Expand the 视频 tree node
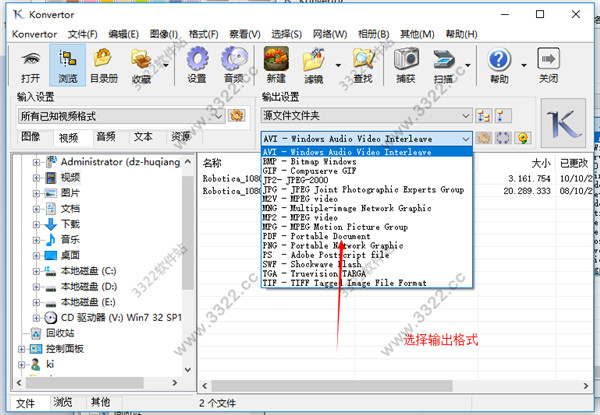 [x=36, y=178]
